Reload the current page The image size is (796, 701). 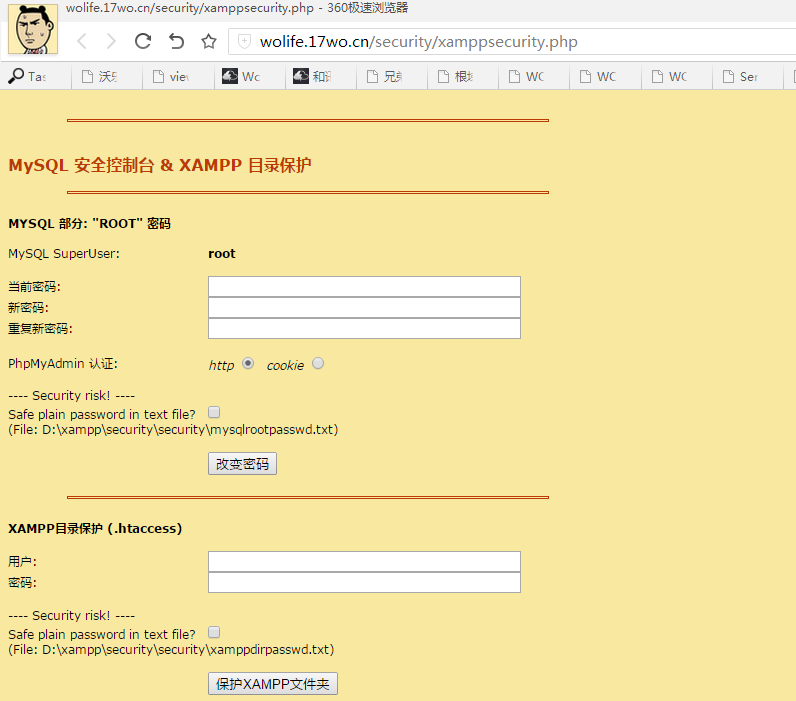[x=143, y=41]
